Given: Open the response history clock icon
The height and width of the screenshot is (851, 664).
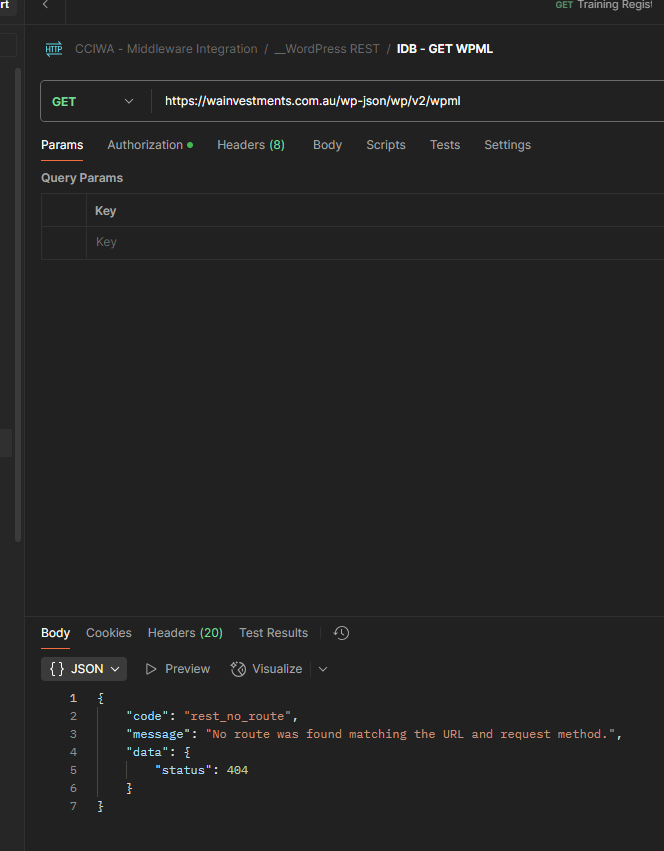Looking at the screenshot, I should (x=341, y=633).
